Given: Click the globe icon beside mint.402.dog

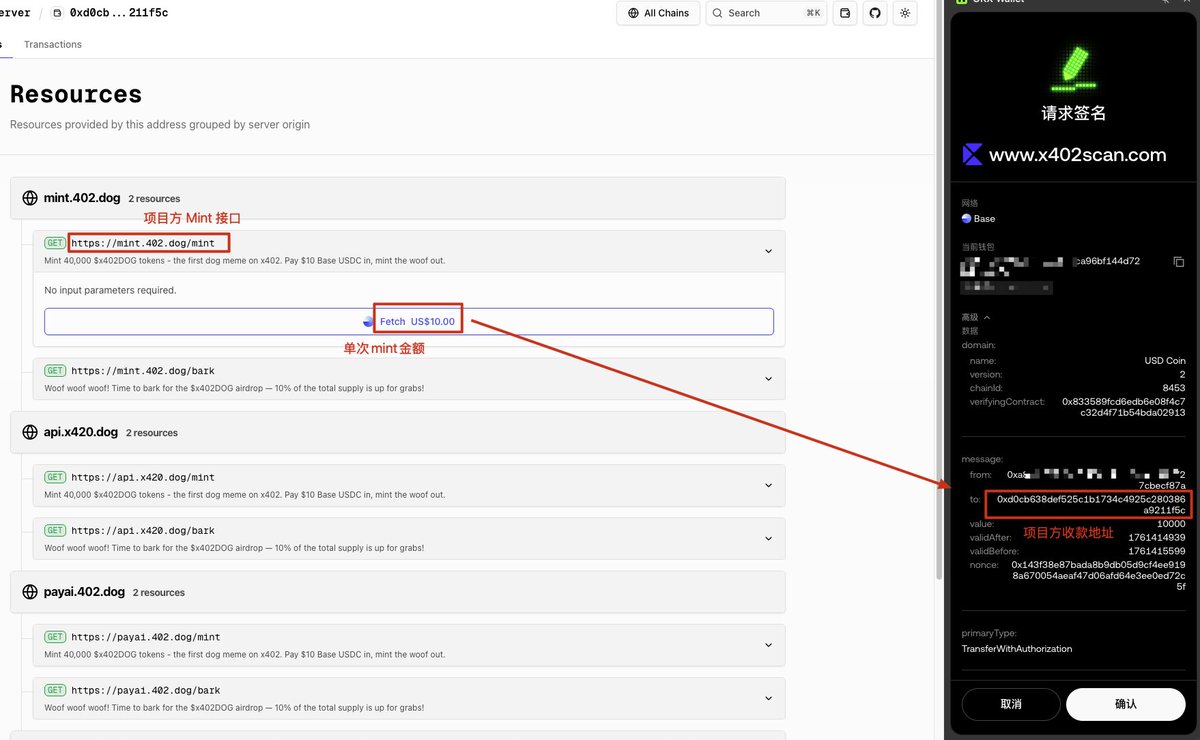Looking at the screenshot, I should click(x=30, y=198).
